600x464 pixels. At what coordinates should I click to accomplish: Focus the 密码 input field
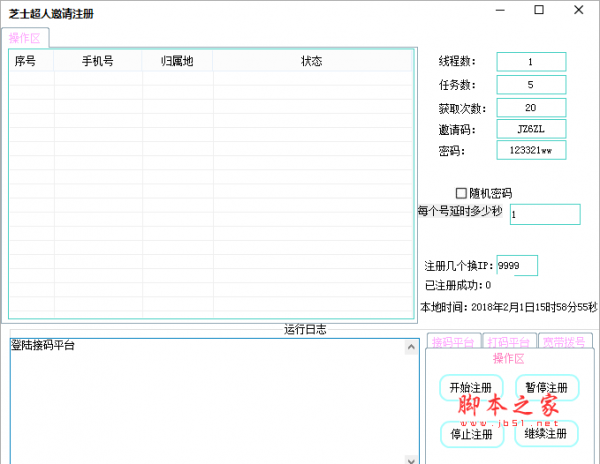[x=530, y=150]
